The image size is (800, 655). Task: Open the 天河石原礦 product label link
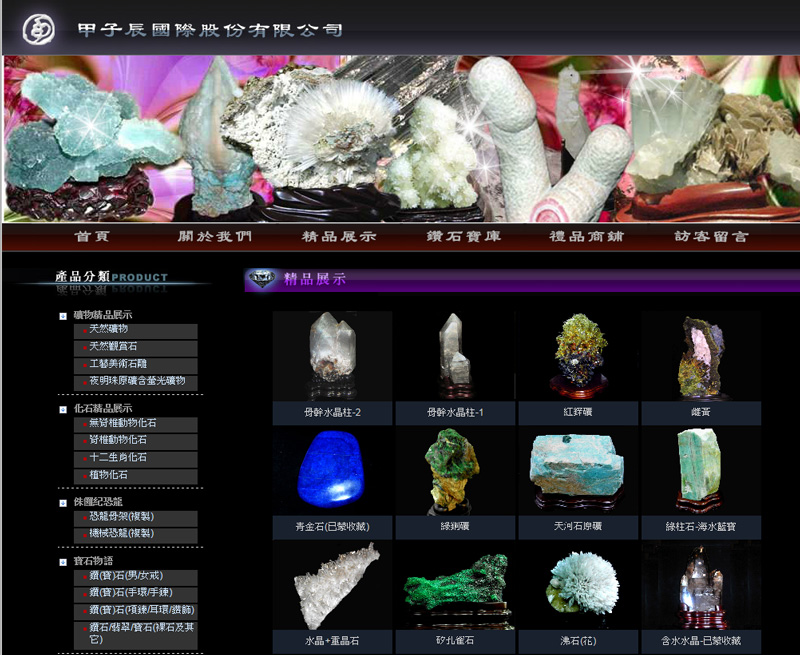click(578, 526)
